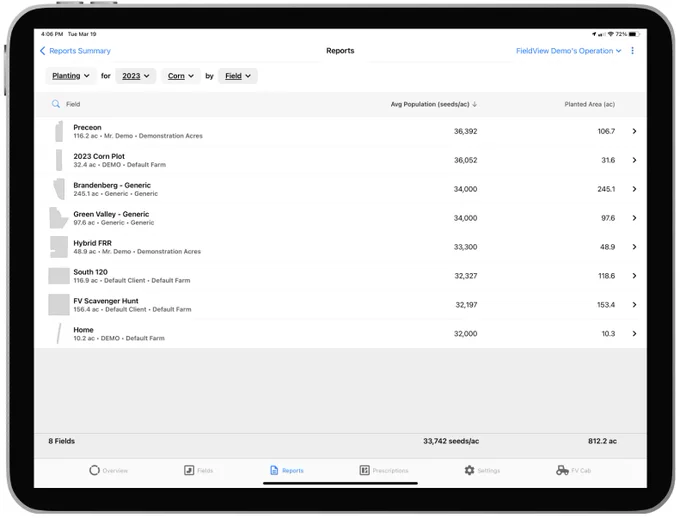The image size is (680, 518).
Task: Change the 2023 year dropdown
Action: (136, 76)
